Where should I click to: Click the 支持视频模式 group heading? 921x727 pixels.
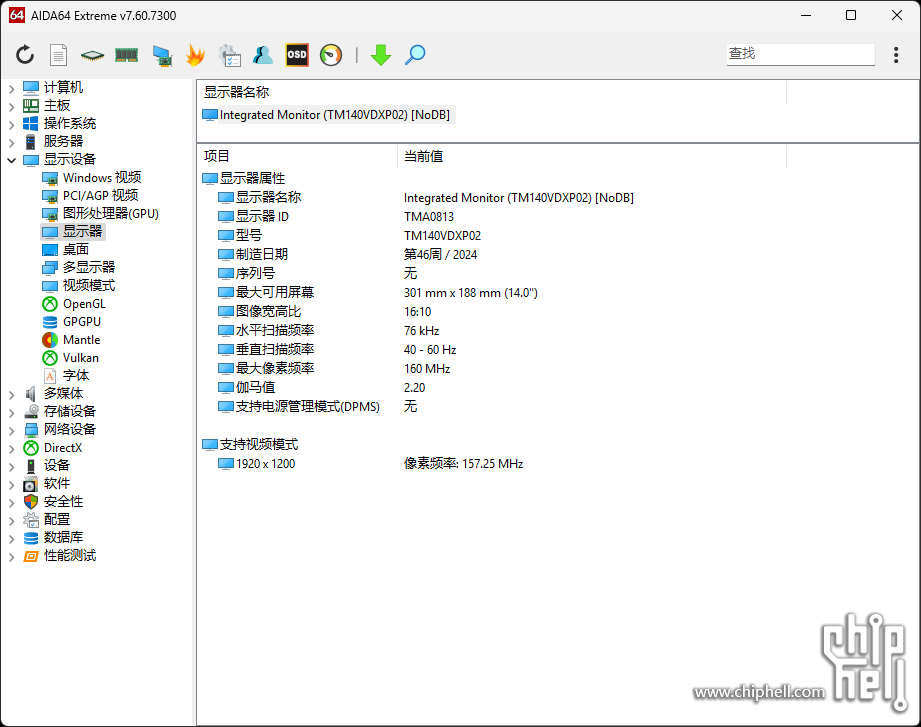pos(250,445)
